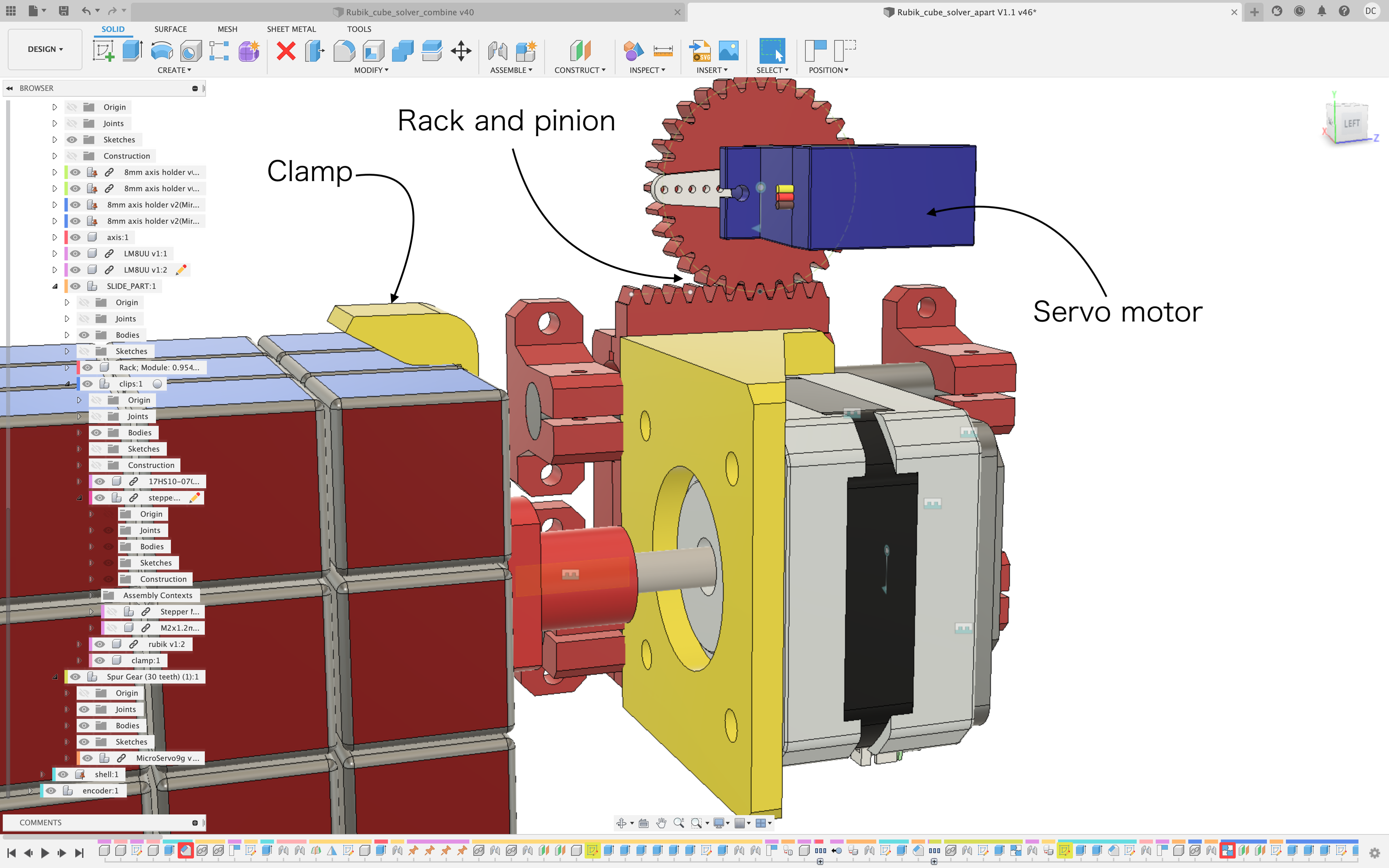
Task: Click the Insert SVG icon
Action: [x=700, y=51]
